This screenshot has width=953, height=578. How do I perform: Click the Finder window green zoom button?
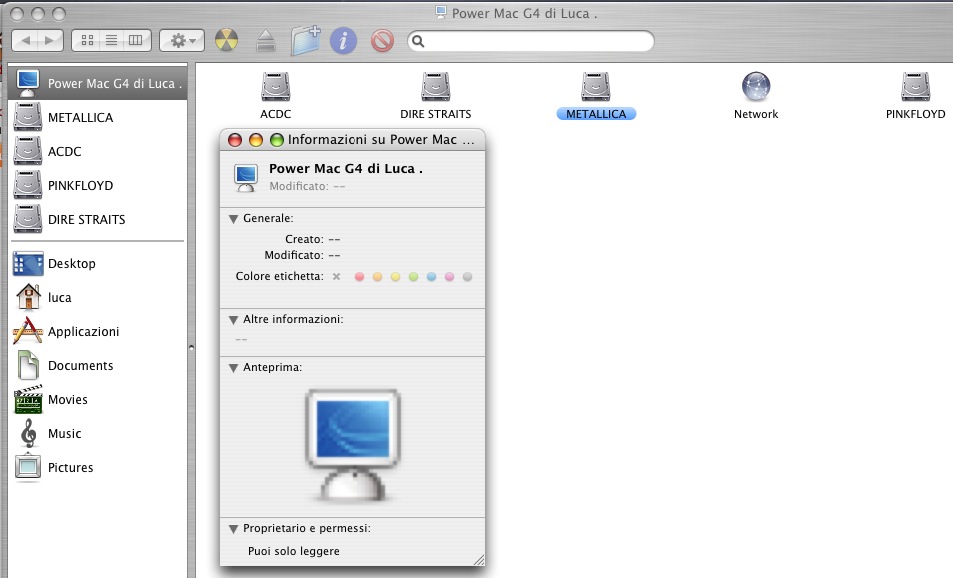tap(59, 13)
